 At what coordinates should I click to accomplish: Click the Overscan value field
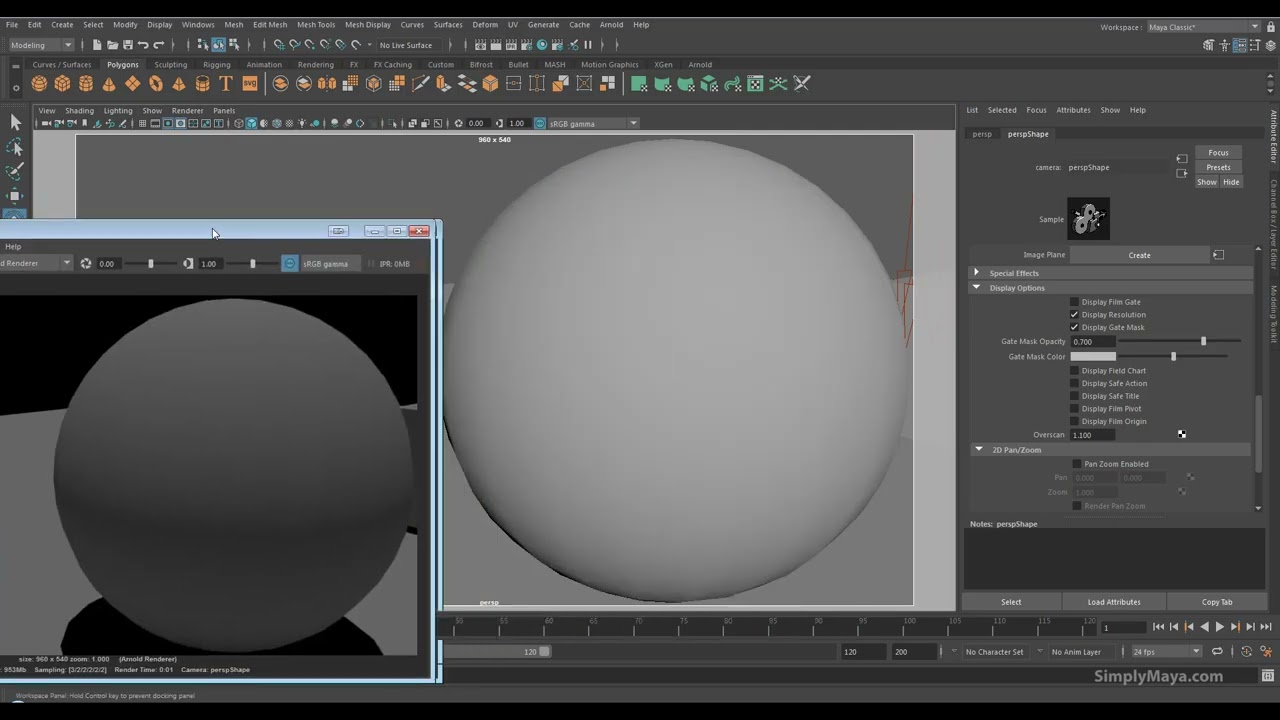click(1093, 435)
